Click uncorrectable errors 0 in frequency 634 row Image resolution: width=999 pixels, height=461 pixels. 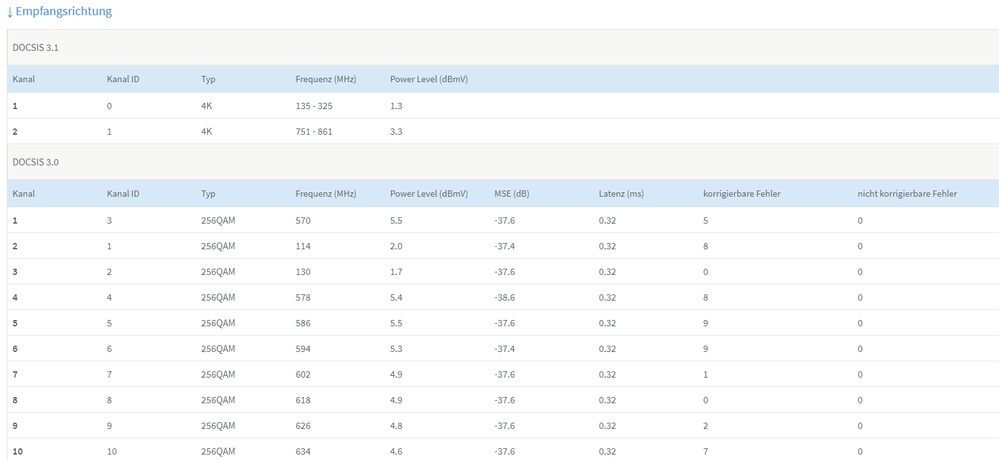[860, 451]
